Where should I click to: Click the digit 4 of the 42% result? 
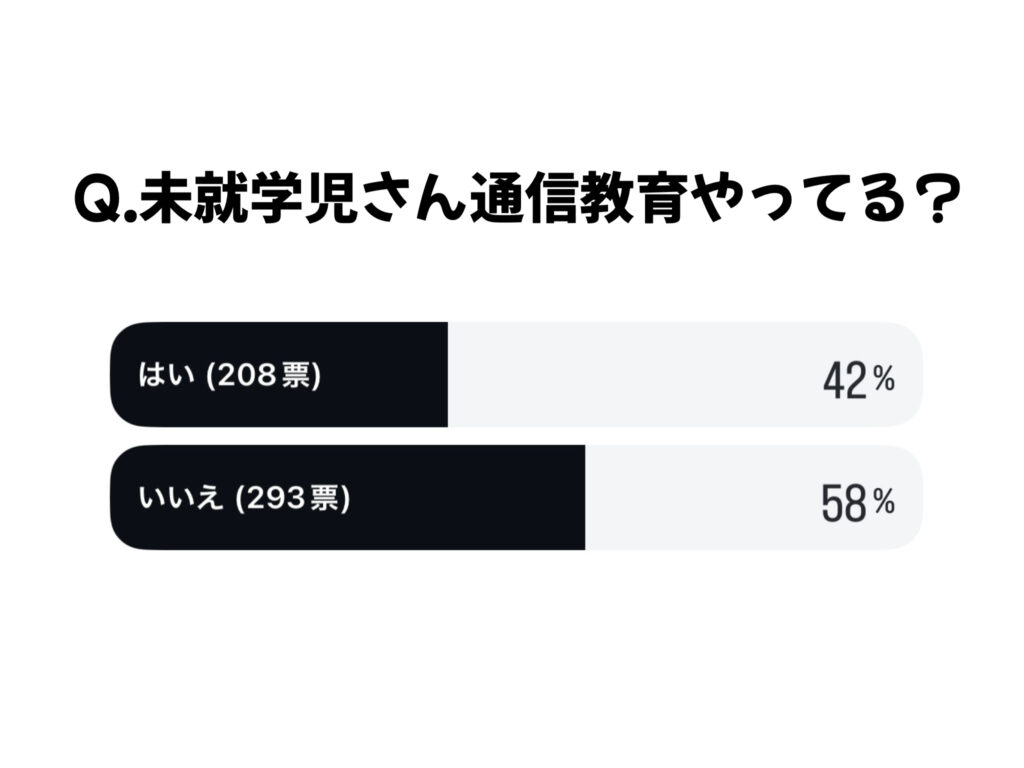[x=835, y=381]
